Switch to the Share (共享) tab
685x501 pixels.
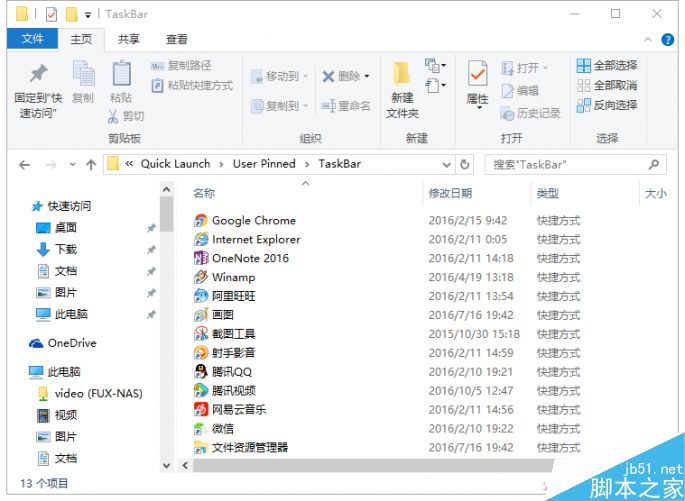point(129,39)
